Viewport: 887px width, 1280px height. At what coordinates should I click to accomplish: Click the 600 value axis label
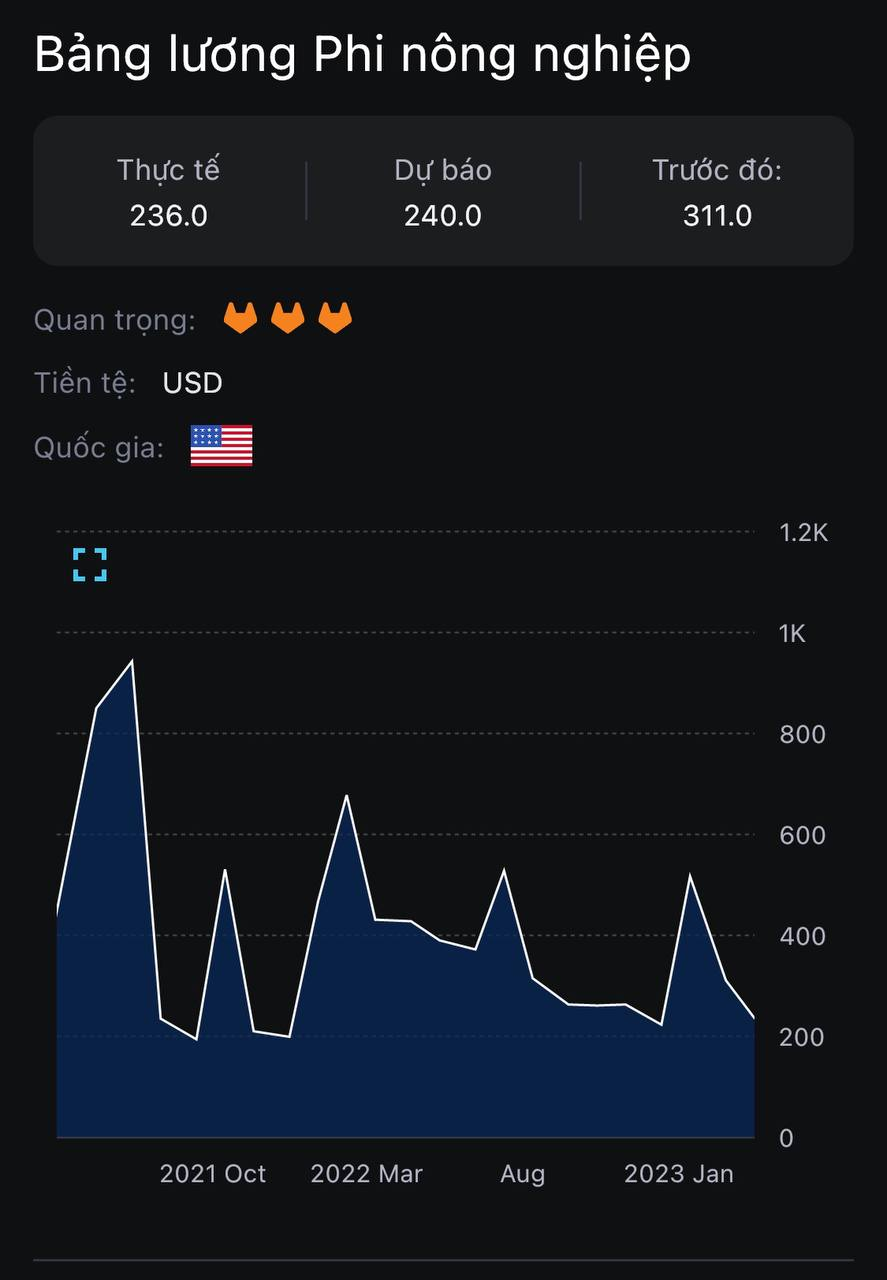(802, 835)
